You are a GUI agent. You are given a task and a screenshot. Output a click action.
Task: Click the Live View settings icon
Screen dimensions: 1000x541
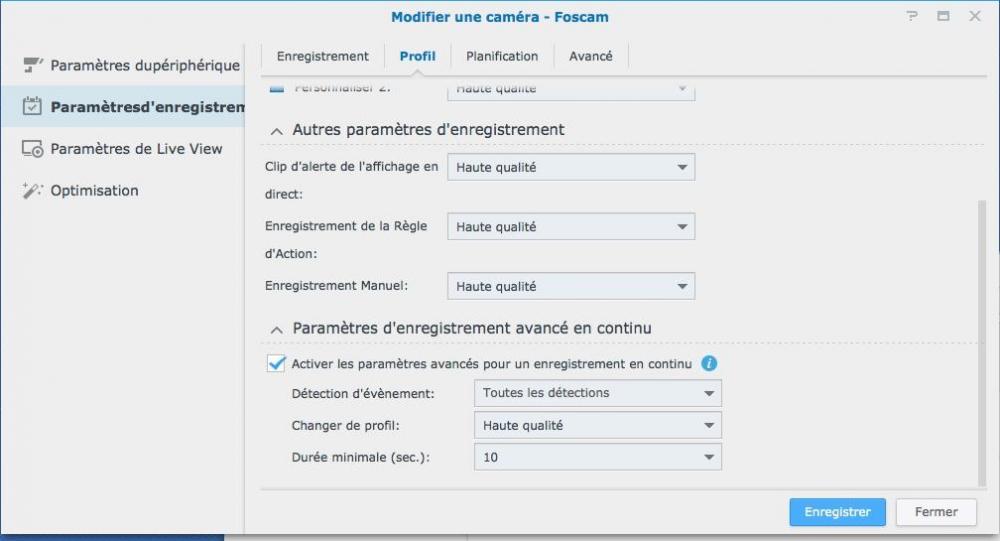(x=33, y=148)
